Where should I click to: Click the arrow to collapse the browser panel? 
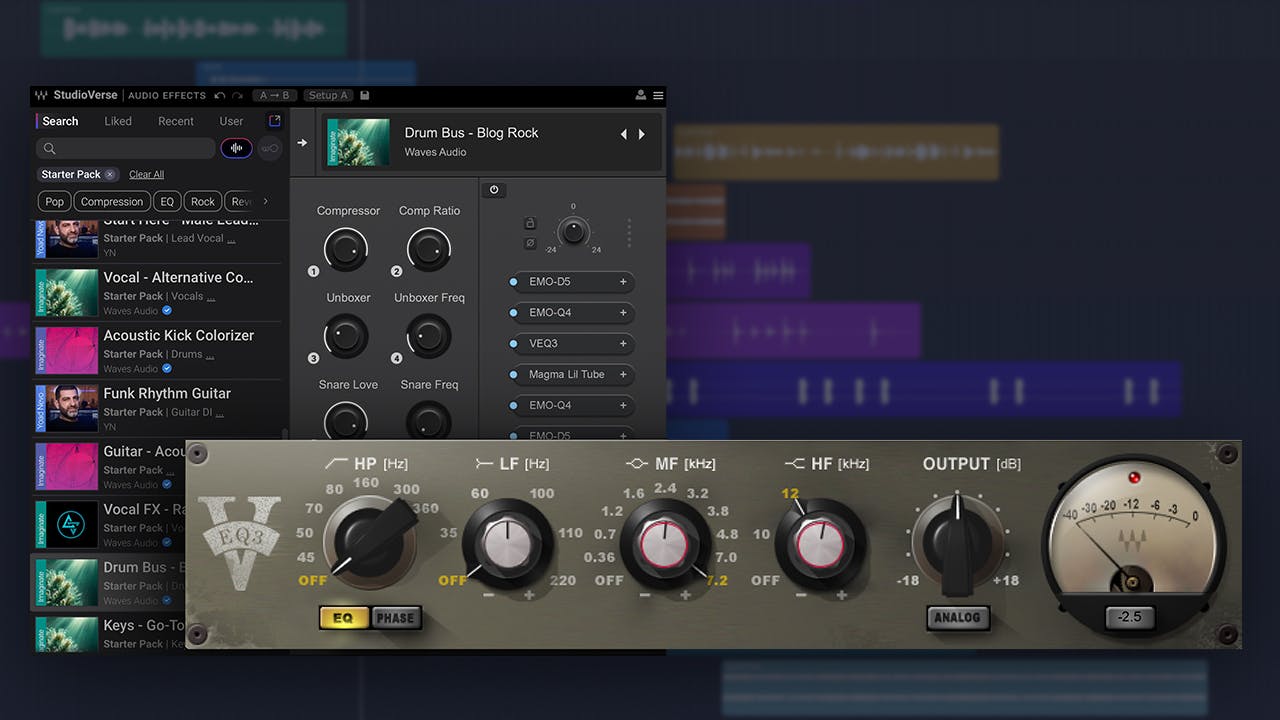302,143
